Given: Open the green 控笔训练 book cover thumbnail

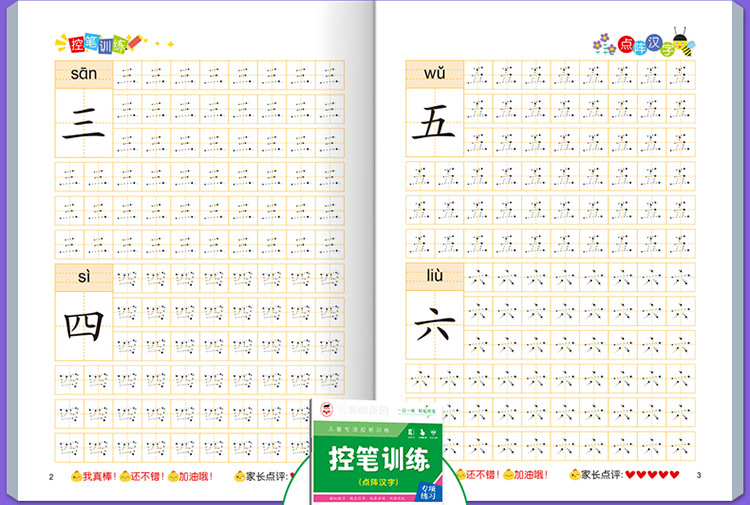Looking at the screenshot, I should point(377,451).
